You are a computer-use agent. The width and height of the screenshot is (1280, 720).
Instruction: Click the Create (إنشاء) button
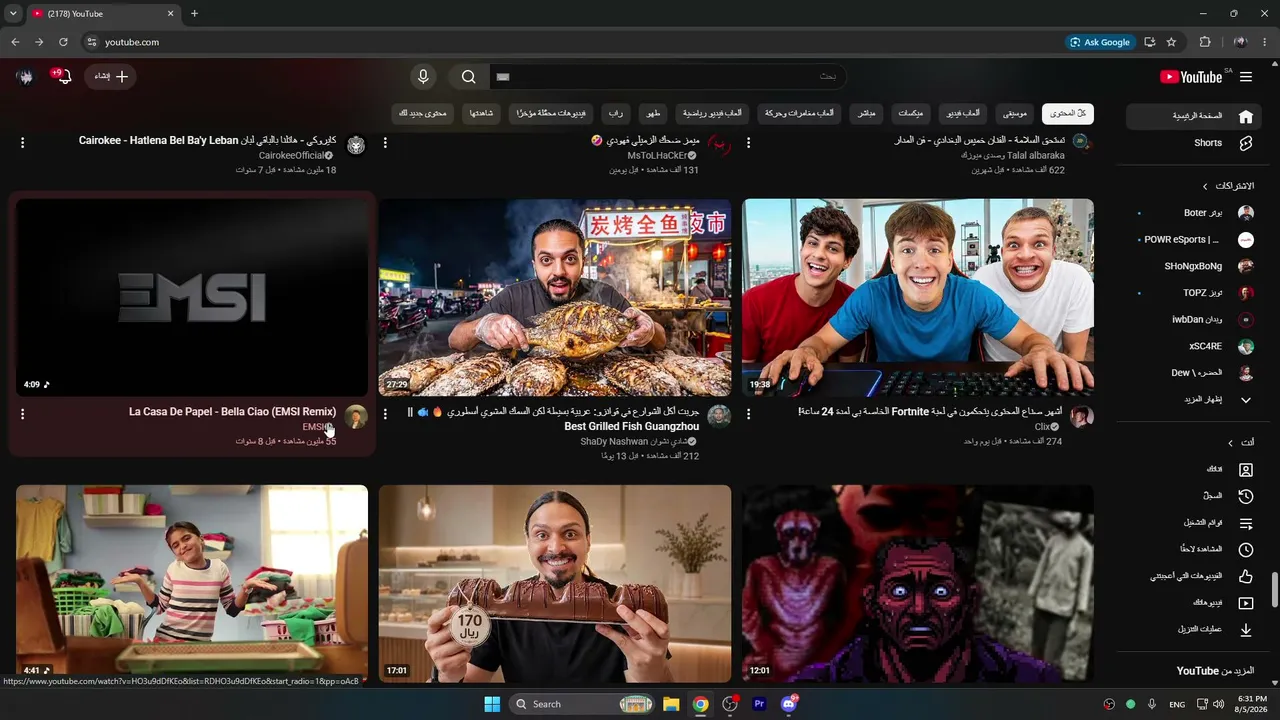pos(110,76)
